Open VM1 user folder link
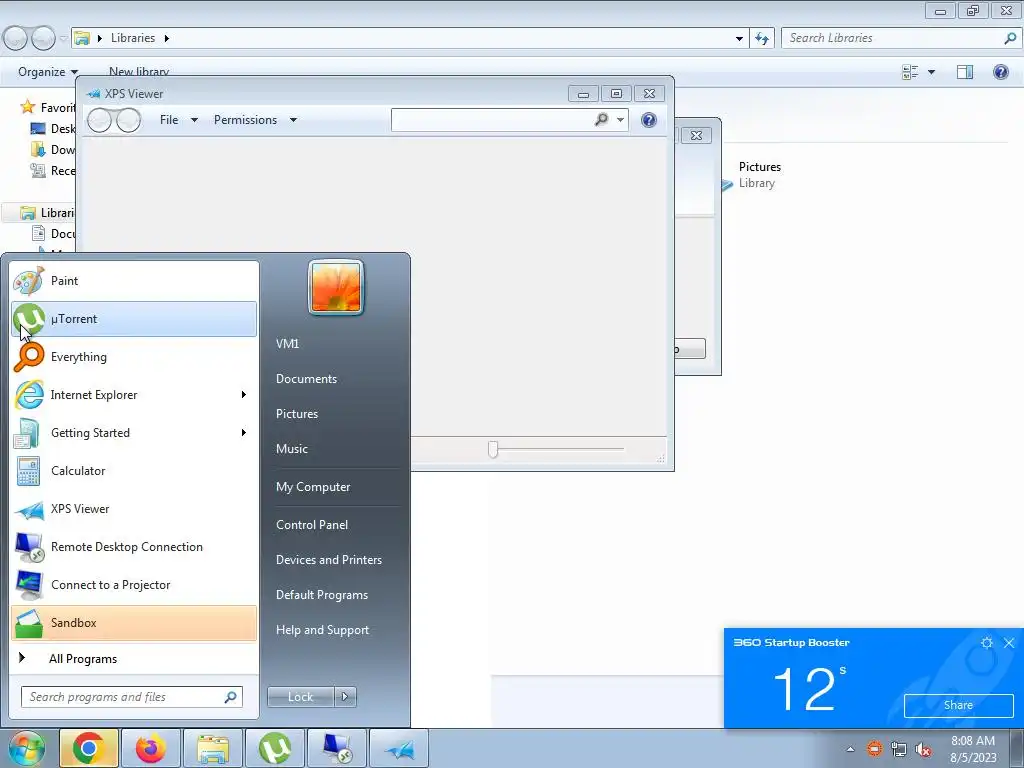Viewport: 1024px width, 768px height. click(x=287, y=344)
